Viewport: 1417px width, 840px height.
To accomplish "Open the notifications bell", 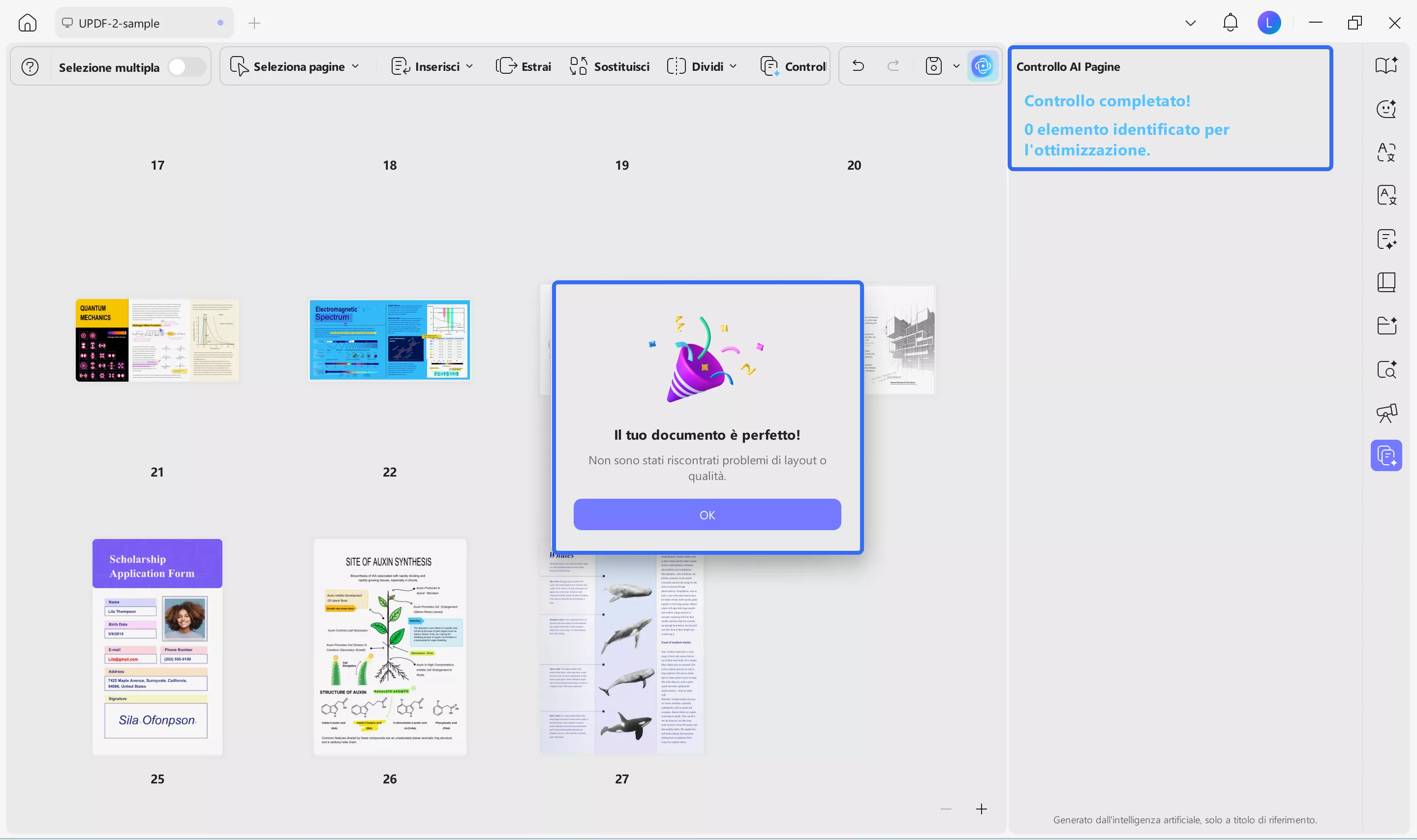I will click(x=1230, y=23).
